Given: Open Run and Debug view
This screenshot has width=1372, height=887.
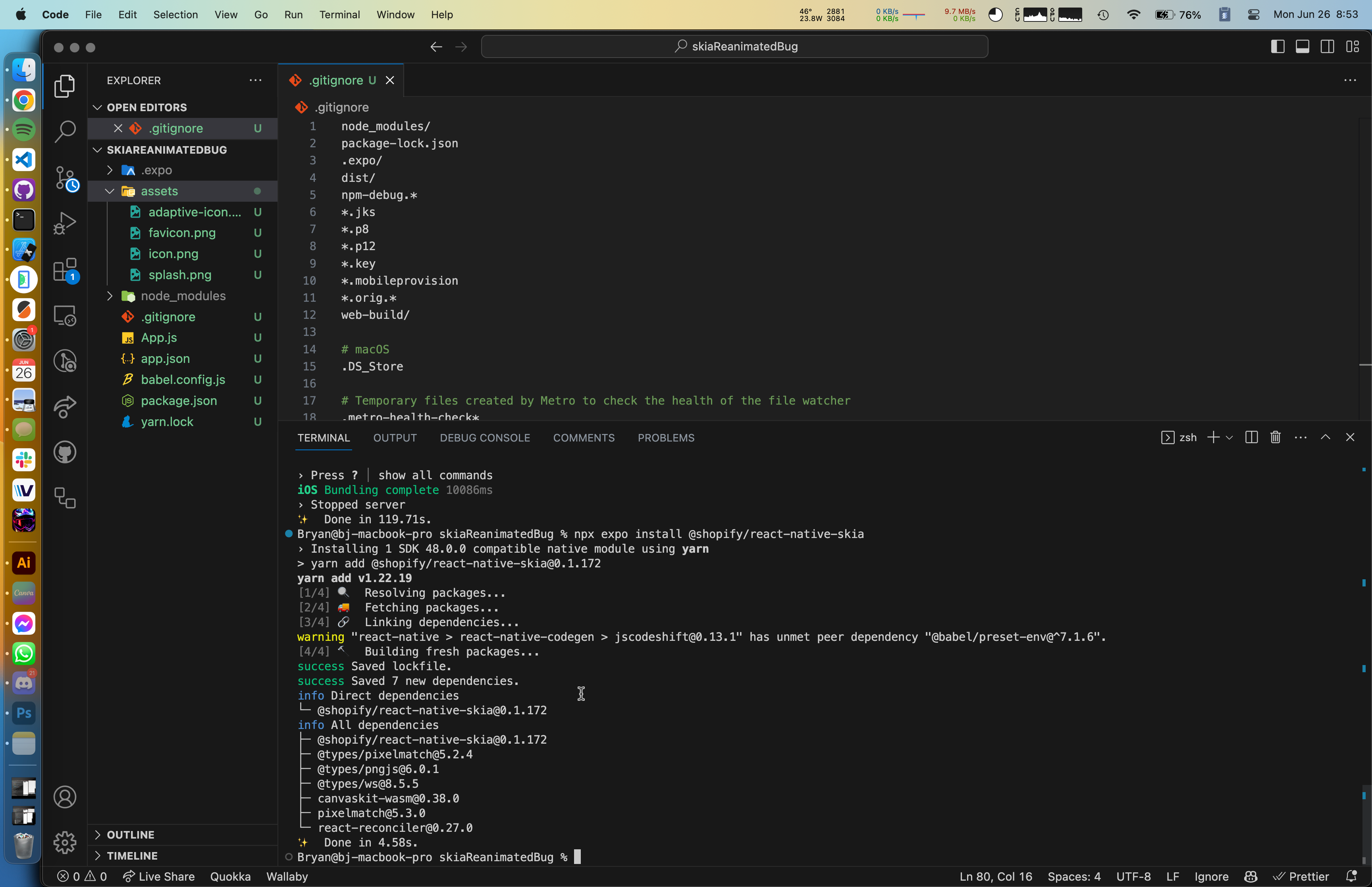Looking at the screenshot, I should (x=64, y=223).
